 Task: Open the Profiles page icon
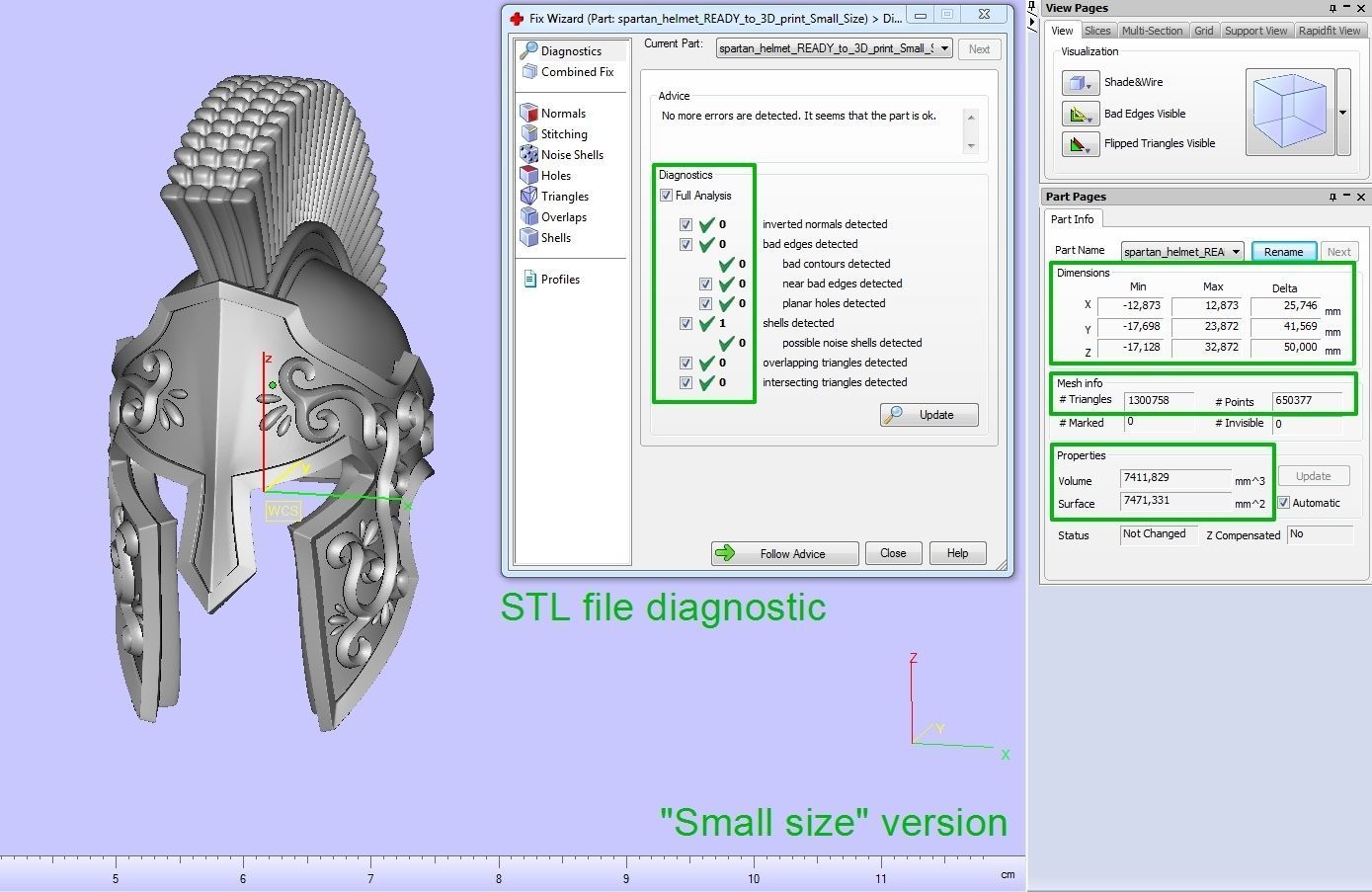[529, 279]
